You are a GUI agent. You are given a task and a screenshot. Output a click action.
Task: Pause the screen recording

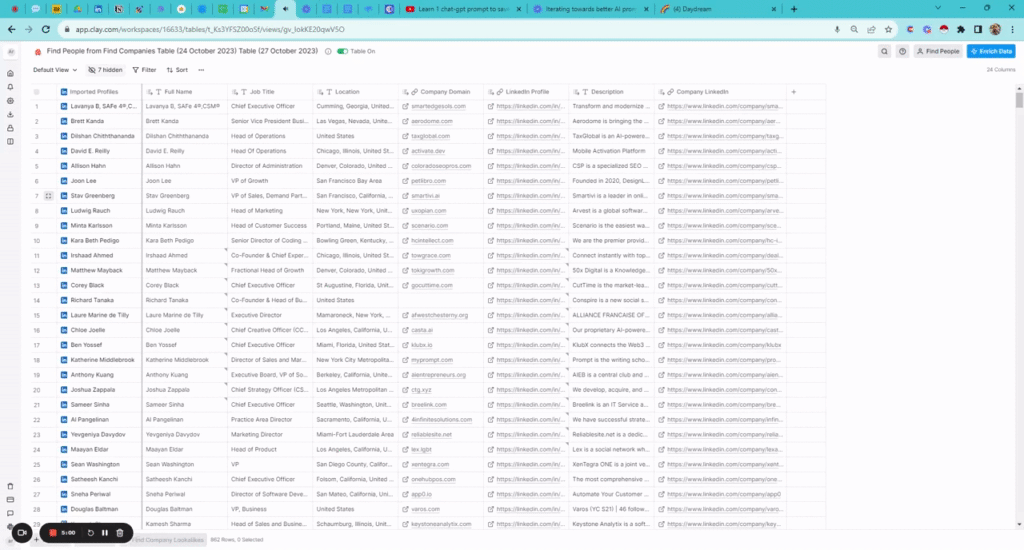[105, 533]
